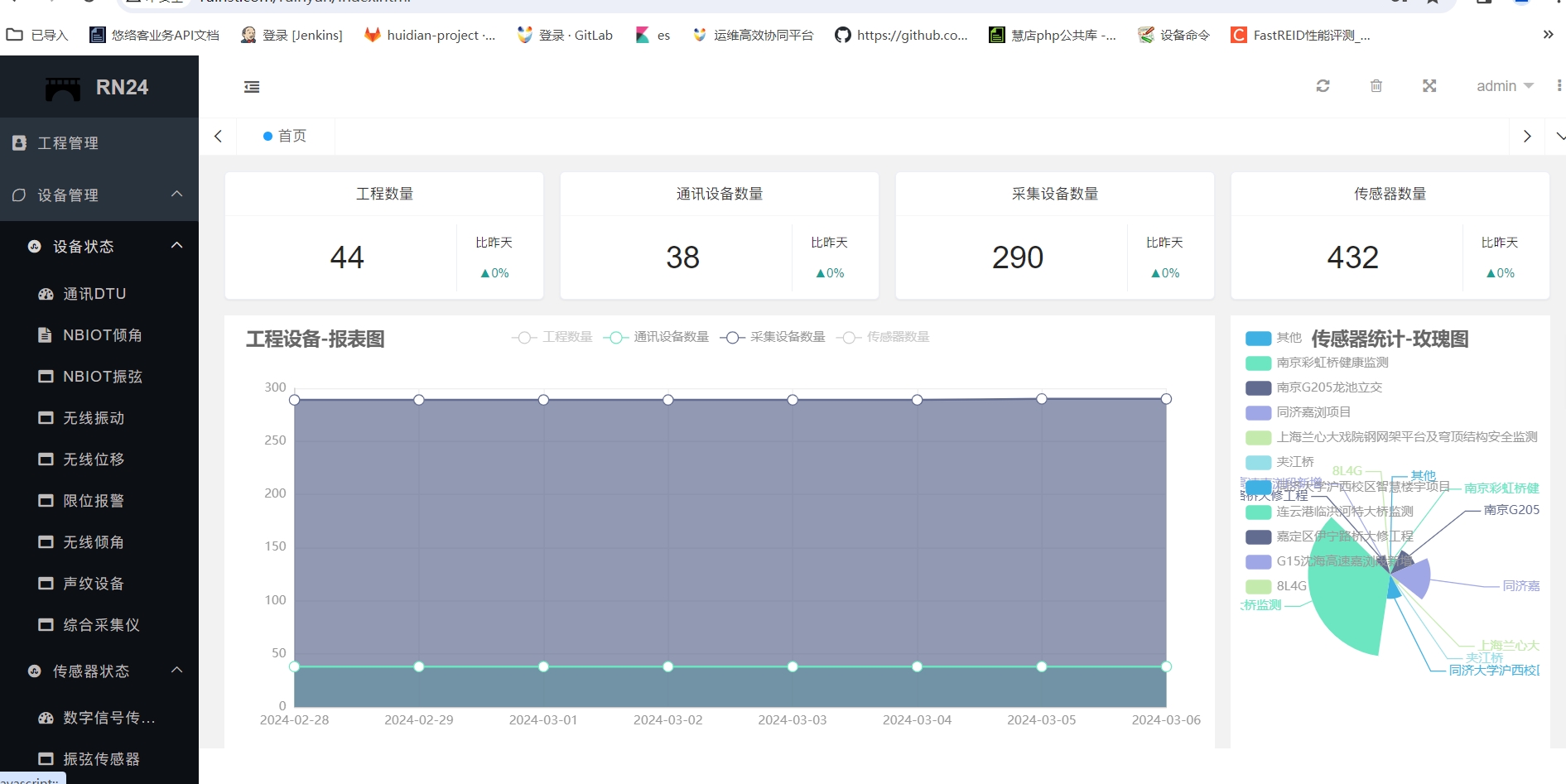Click the 设备状态 gauge icon
The image size is (1566, 784).
pos(34,247)
